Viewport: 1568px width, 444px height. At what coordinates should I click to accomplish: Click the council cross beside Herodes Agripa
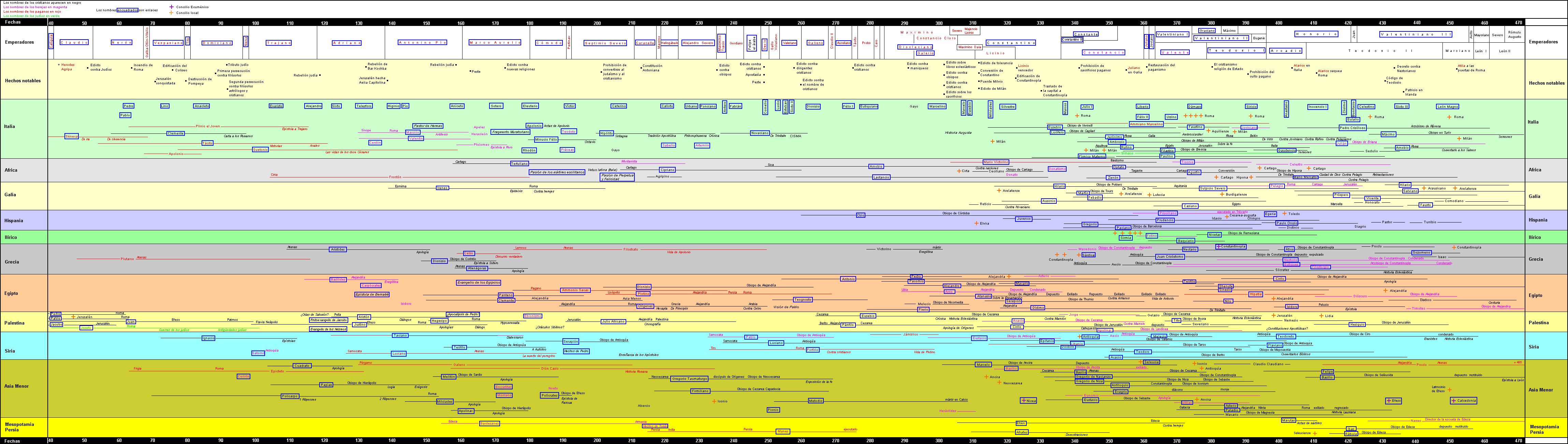pos(58,65)
